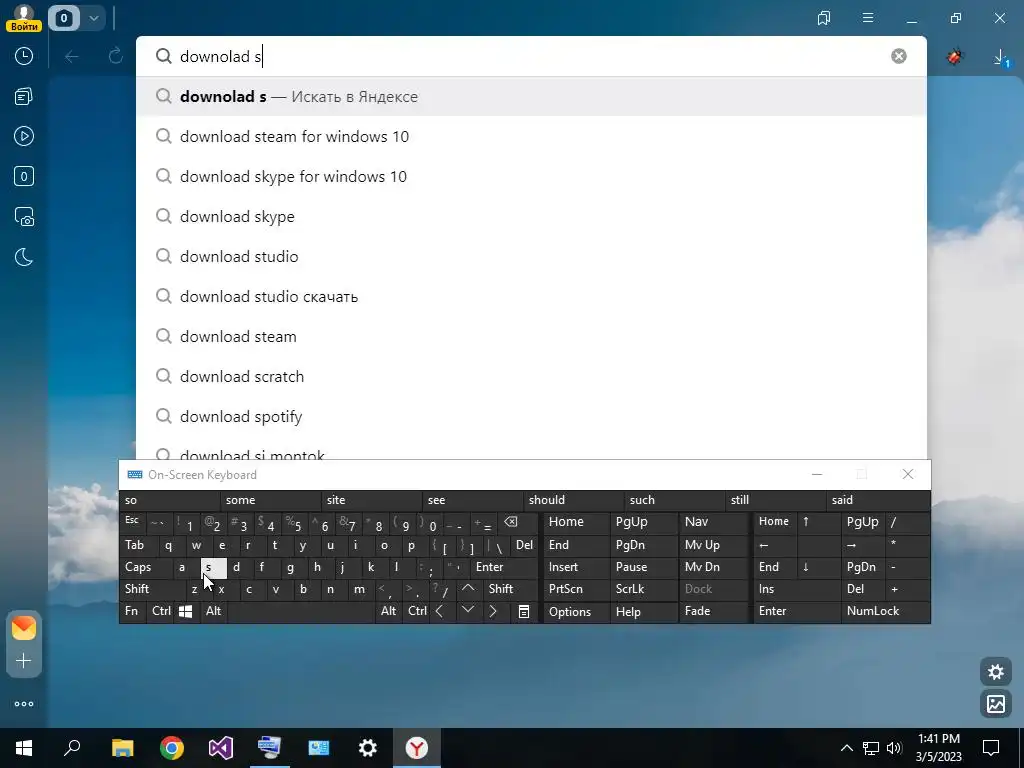
Task: Click the Esc key on On-Screen Keyboard
Action: pyautogui.click(x=133, y=522)
